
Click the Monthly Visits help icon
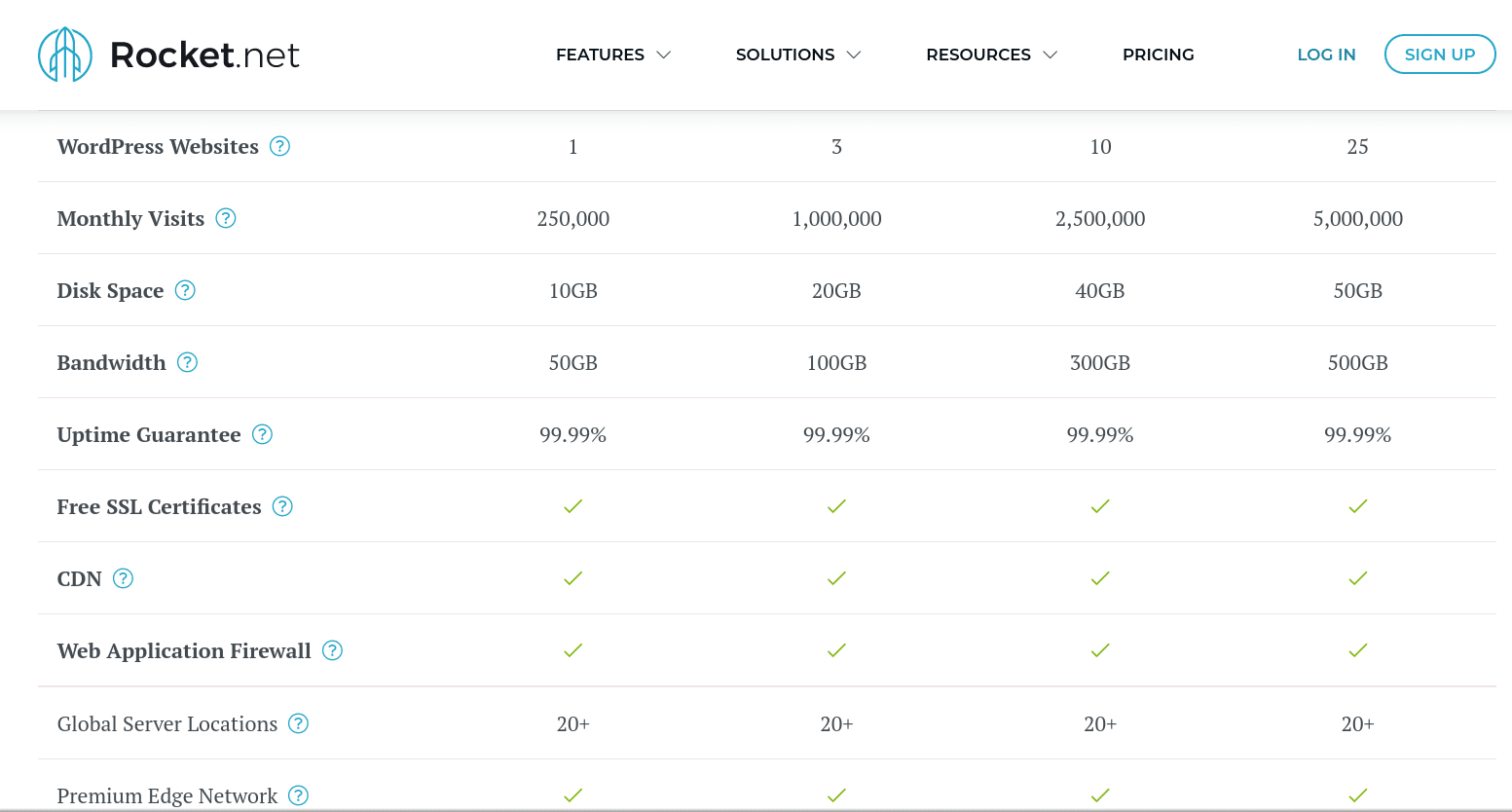click(x=226, y=218)
